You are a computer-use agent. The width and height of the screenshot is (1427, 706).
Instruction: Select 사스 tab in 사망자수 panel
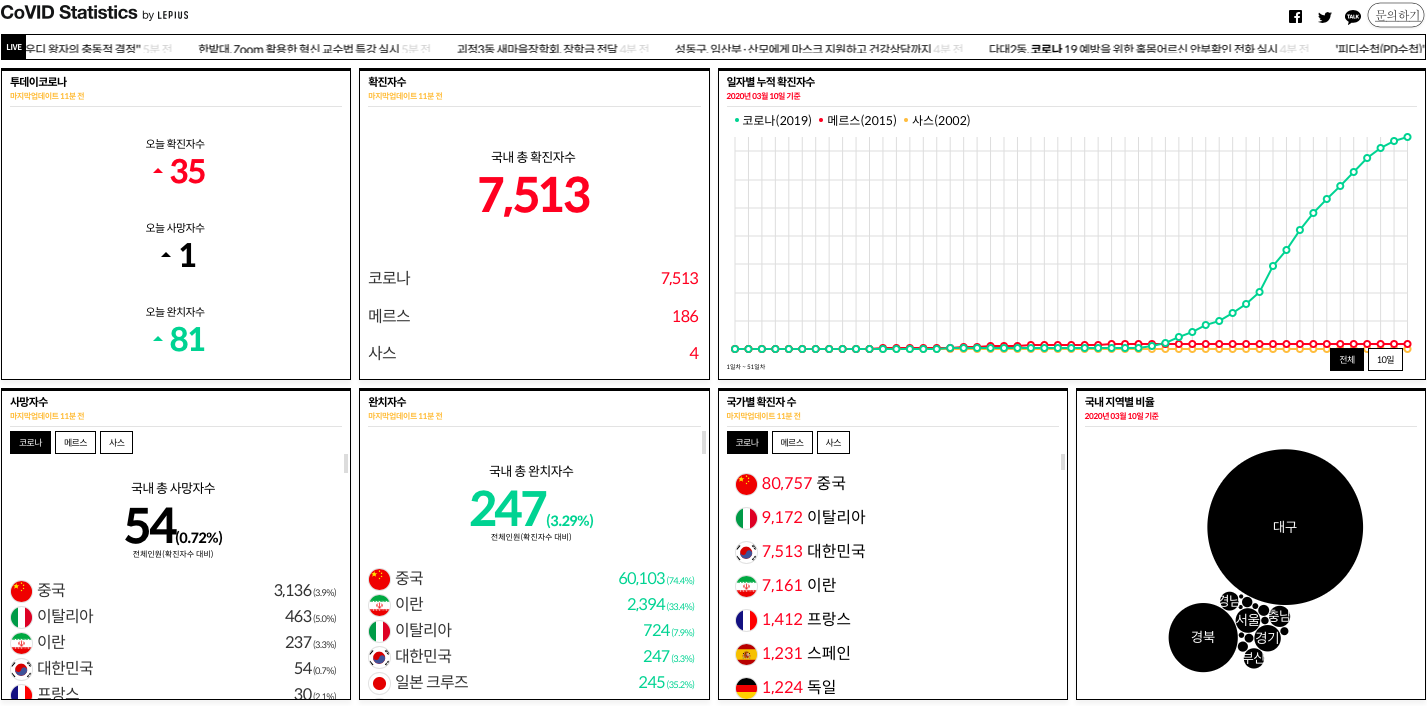(116, 443)
